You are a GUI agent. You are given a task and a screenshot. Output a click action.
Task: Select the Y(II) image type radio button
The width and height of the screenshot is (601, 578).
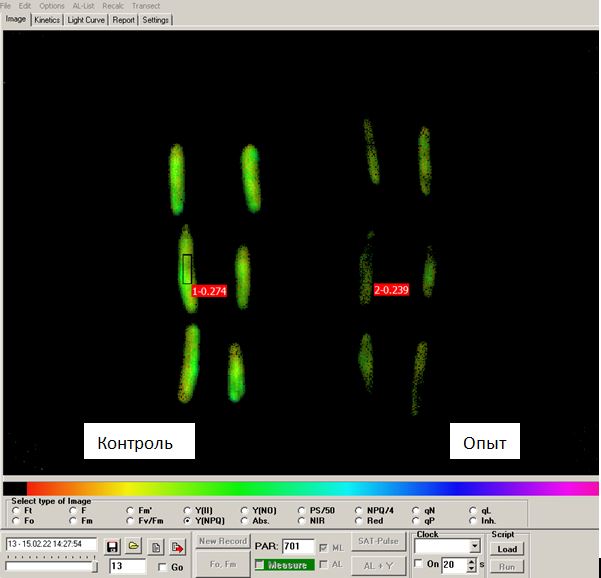click(x=188, y=510)
